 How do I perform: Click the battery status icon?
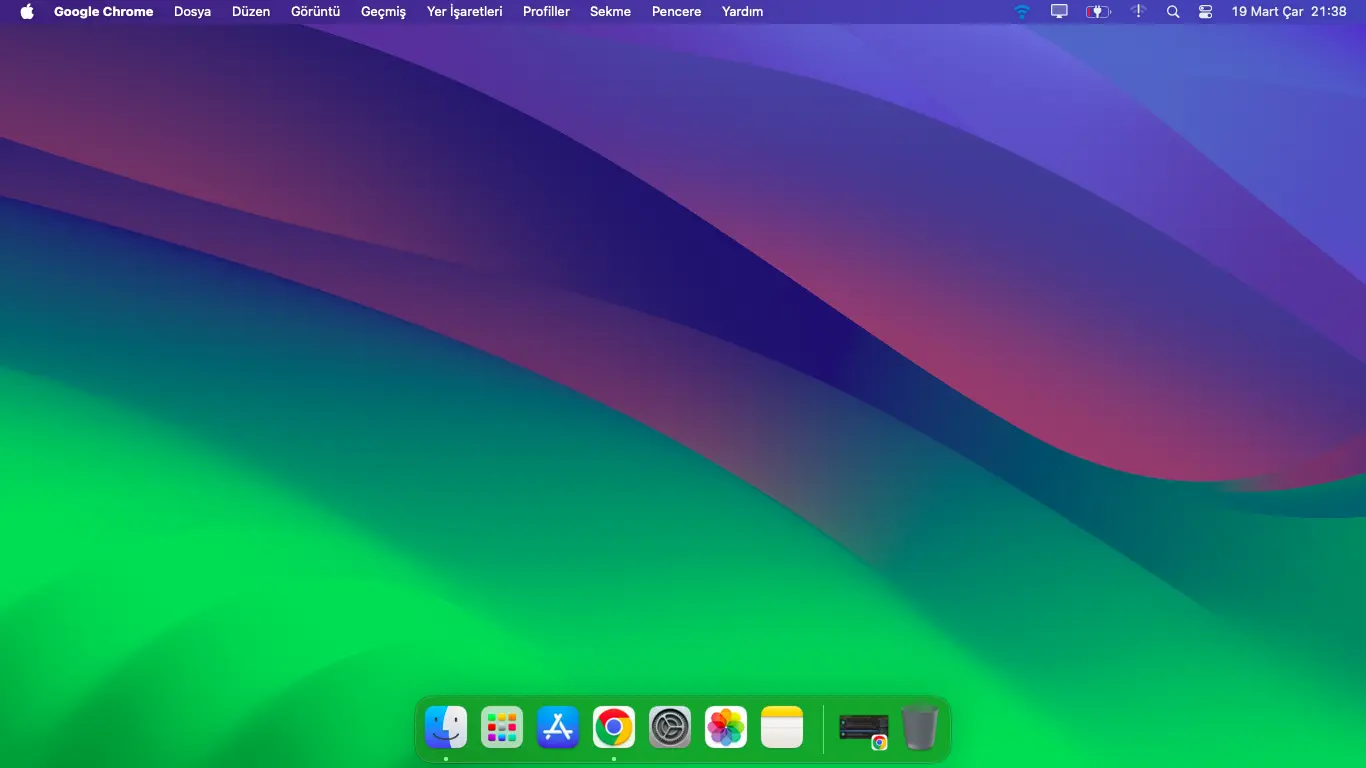point(1099,12)
